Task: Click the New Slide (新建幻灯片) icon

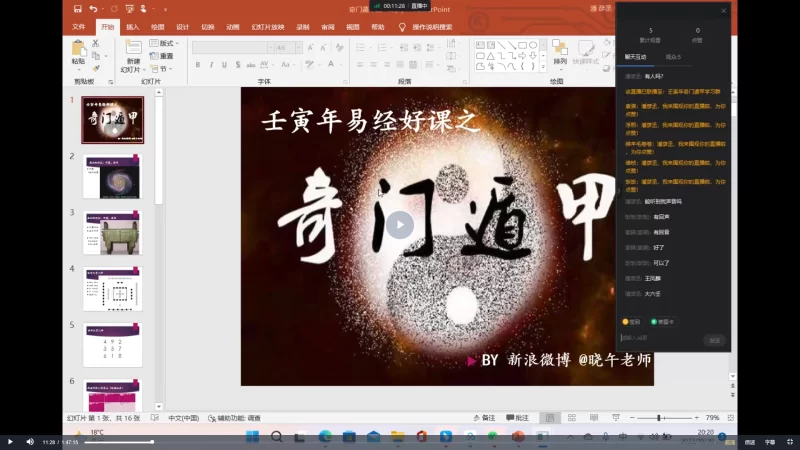Action: click(x=133, y=50)
